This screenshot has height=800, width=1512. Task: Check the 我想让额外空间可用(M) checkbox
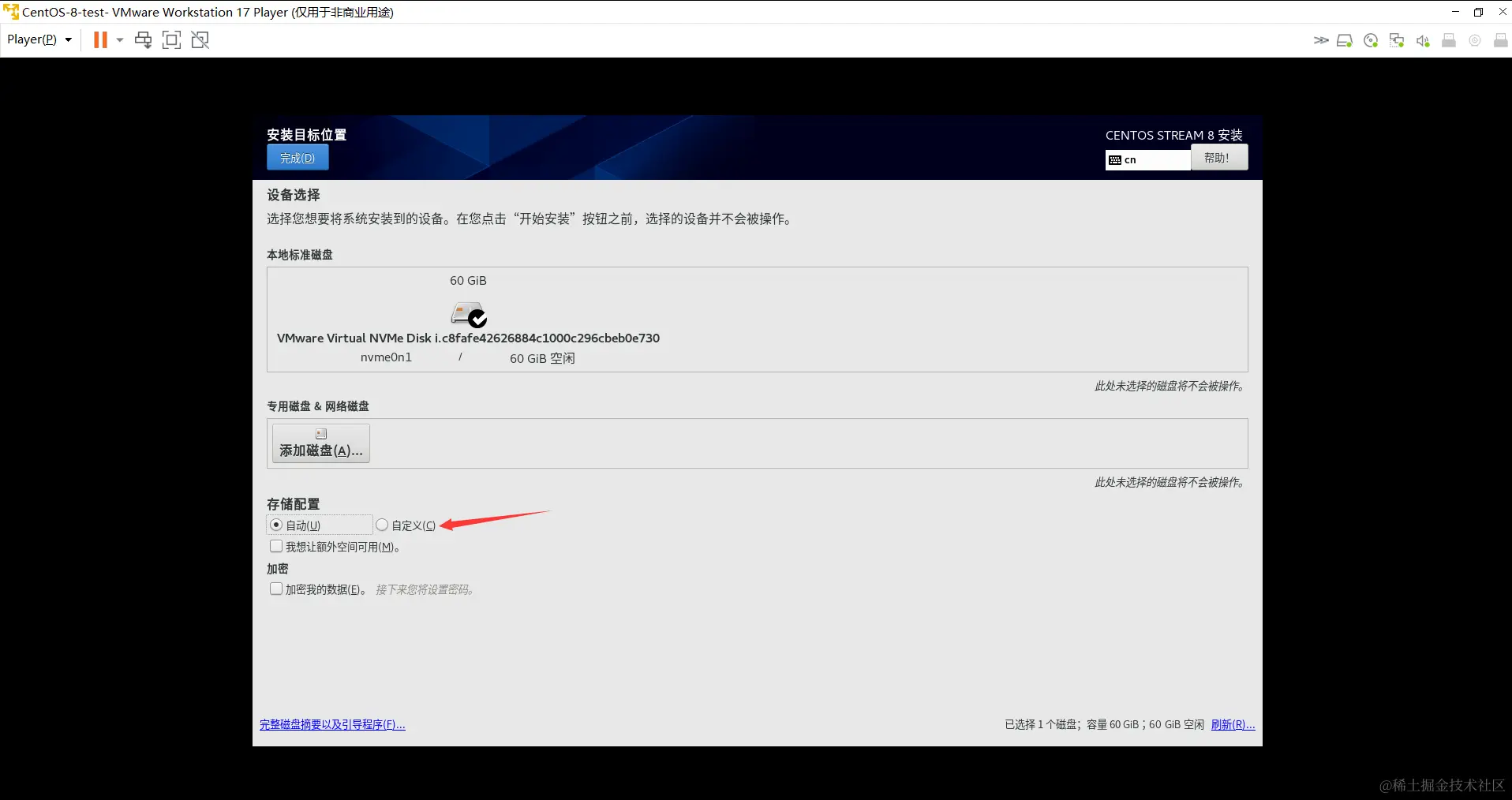click(276, 546)
